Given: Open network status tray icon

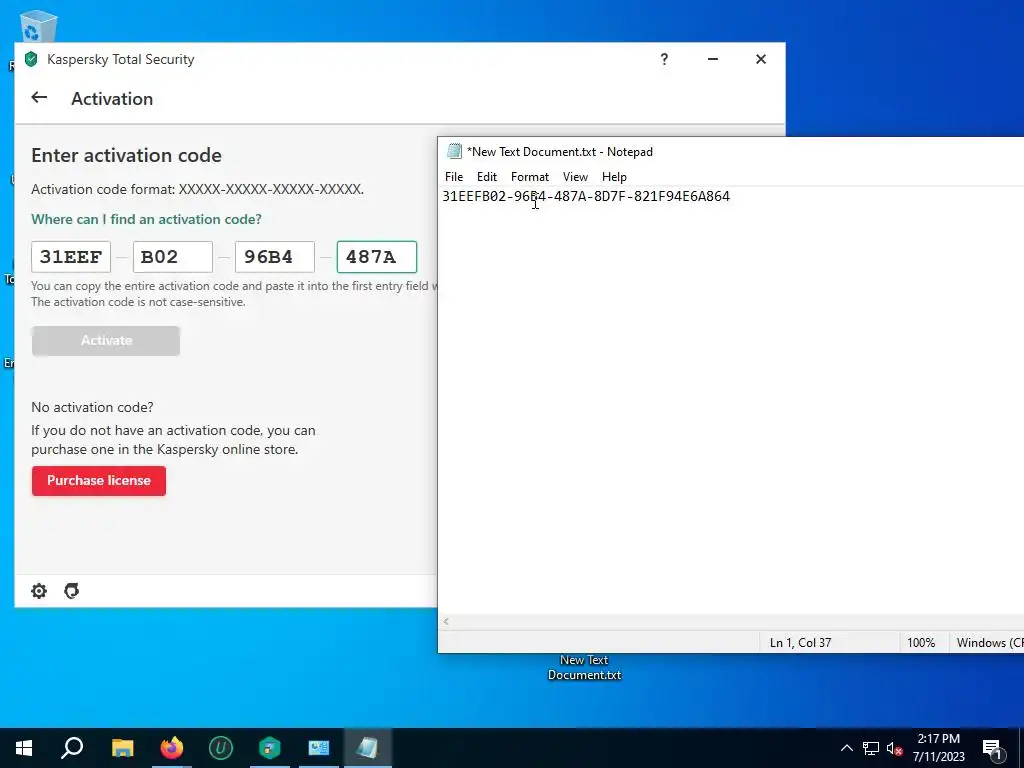Looking at the screenshot, I should click(871, 748).
